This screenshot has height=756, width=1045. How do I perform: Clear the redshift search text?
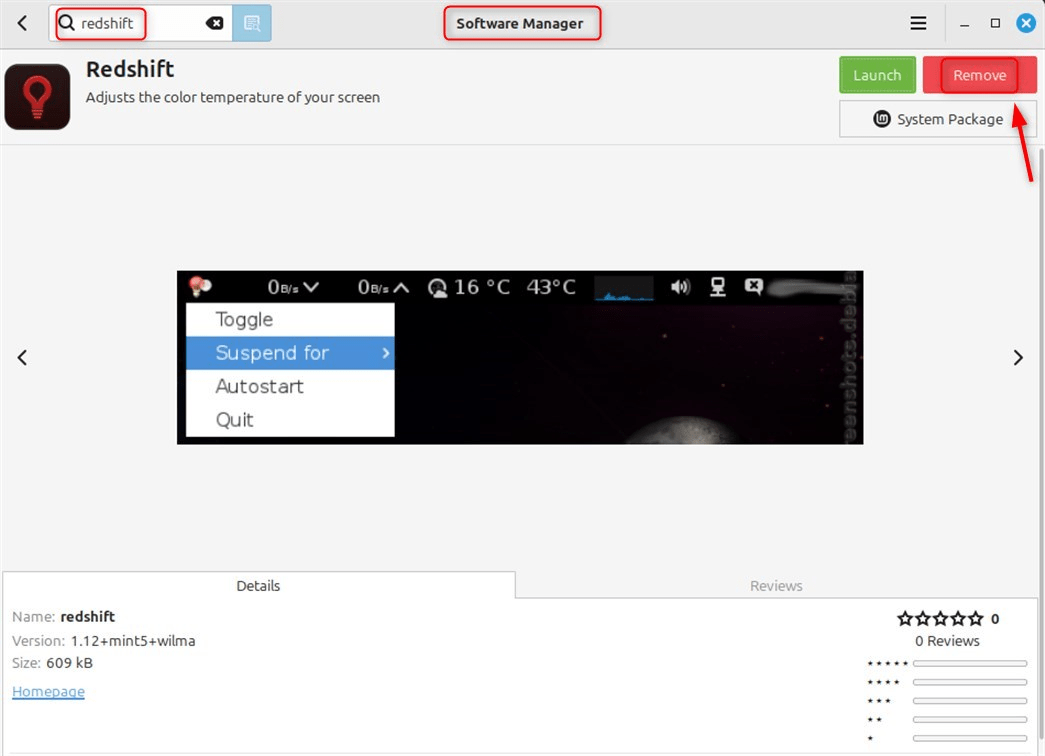coord(215,23)
